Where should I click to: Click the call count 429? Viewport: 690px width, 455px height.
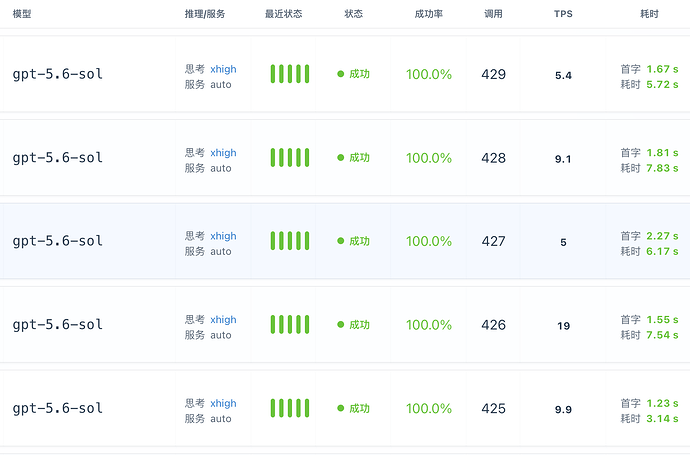[493, 74]
